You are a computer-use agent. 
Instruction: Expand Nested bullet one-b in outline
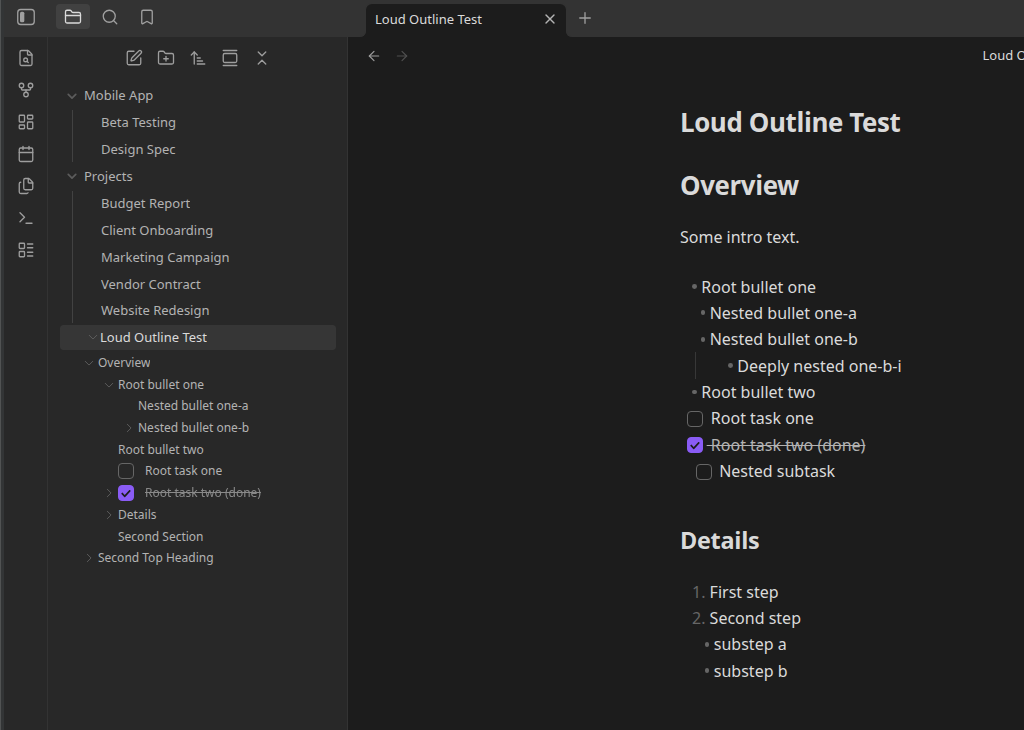click(129, 428)
